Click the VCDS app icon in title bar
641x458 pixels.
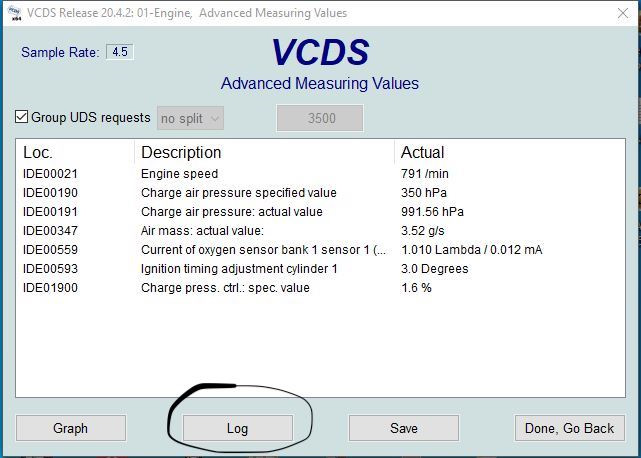(14, 13)
